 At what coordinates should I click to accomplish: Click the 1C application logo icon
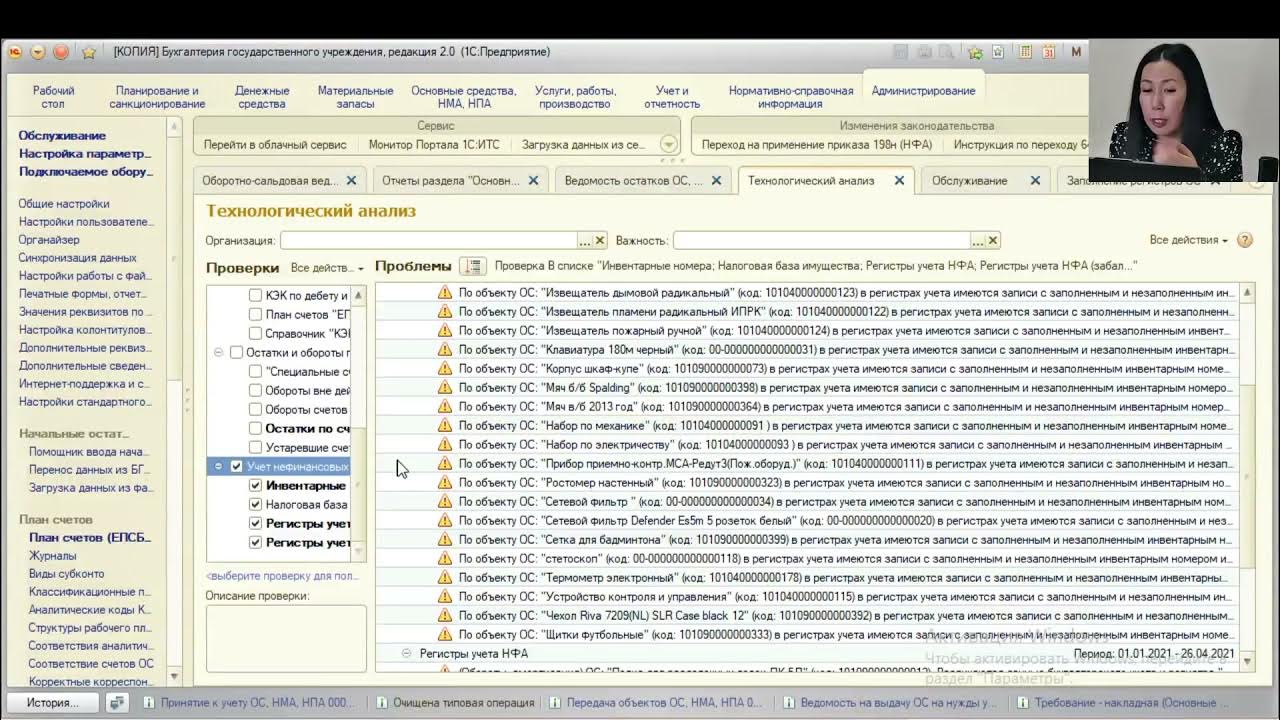point(16,52)
